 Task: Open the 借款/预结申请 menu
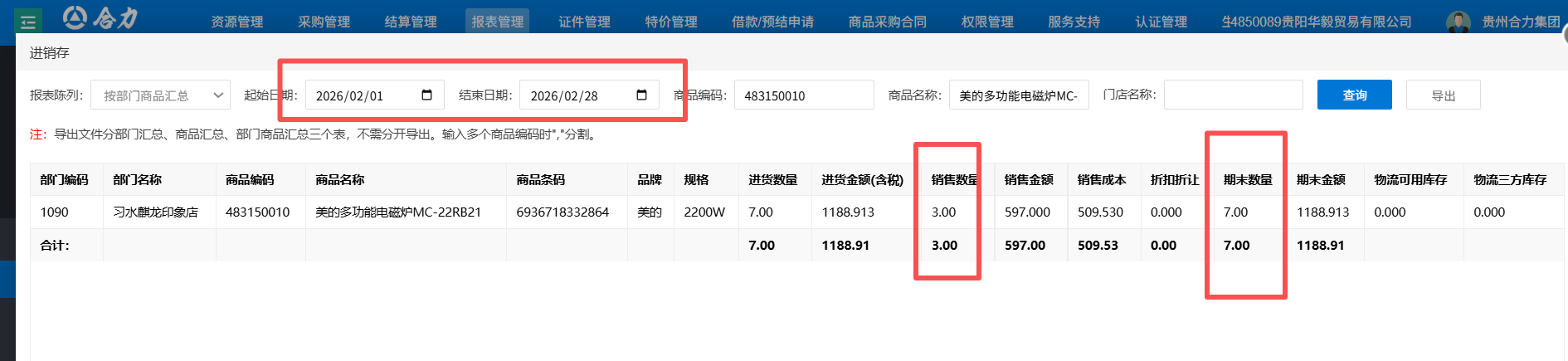[772, 22]
